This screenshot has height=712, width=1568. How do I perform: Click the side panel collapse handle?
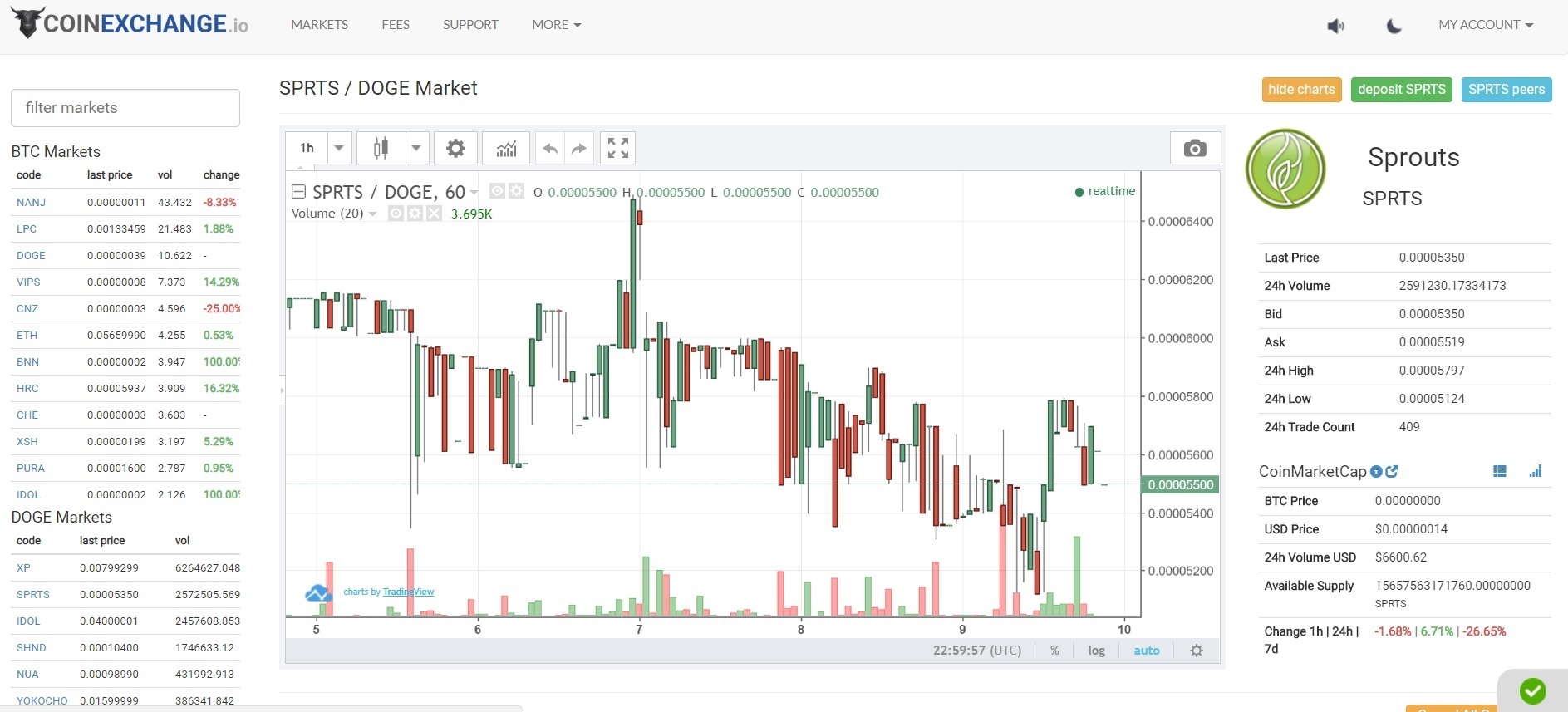point(282,390)
